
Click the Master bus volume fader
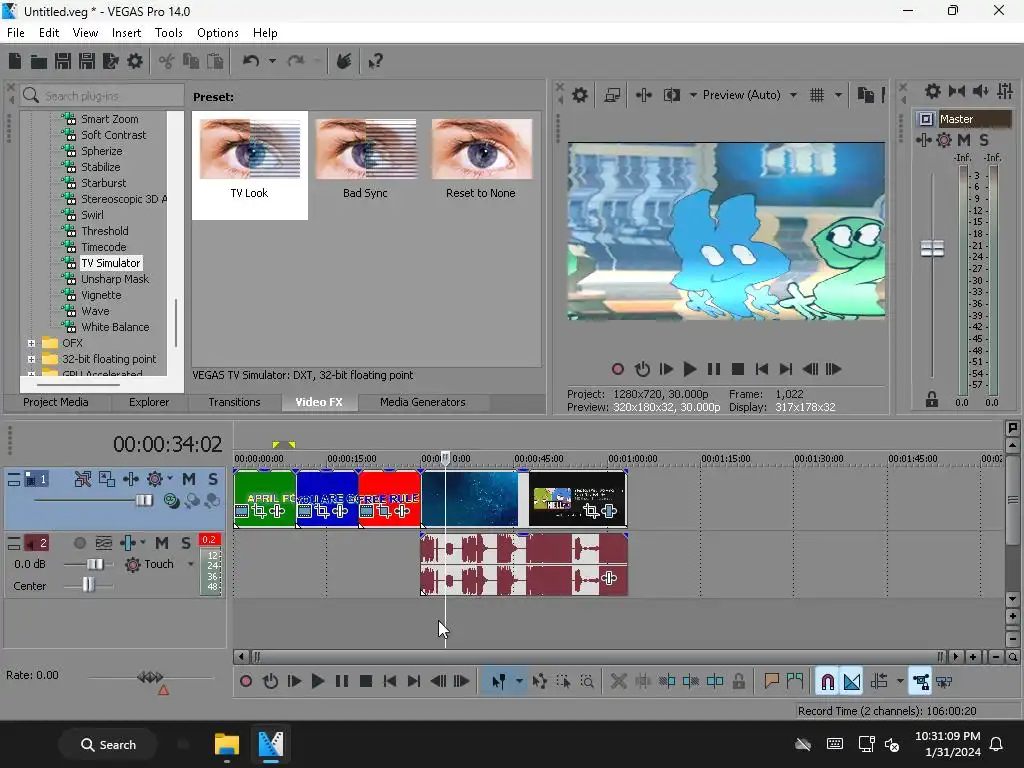933,249
